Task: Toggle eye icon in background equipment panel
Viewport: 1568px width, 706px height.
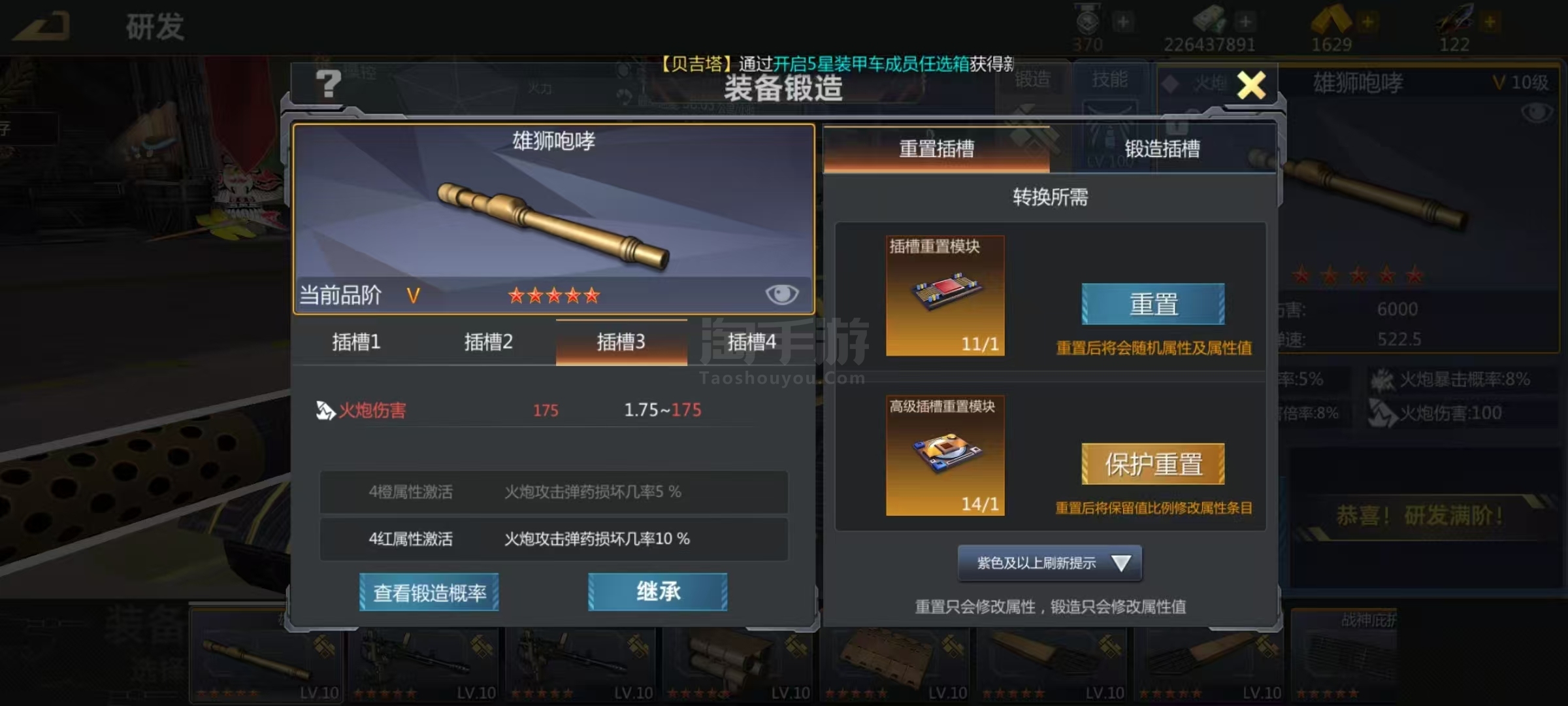Action: coord(1537,112)
